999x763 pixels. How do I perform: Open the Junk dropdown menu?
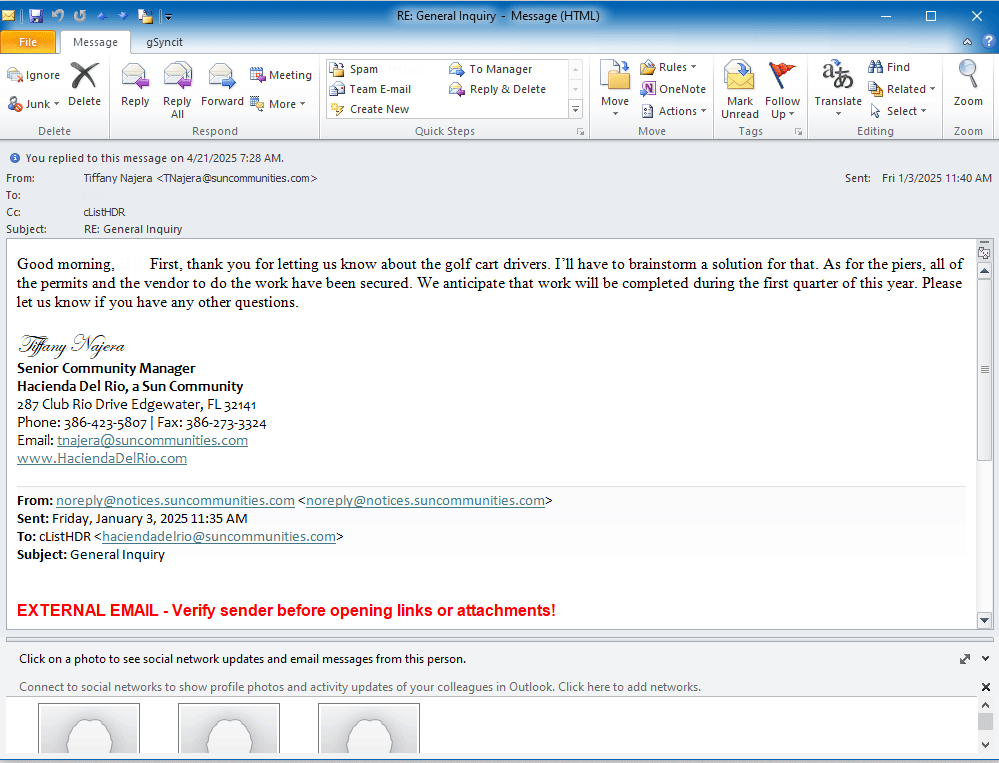click(34, 104)
